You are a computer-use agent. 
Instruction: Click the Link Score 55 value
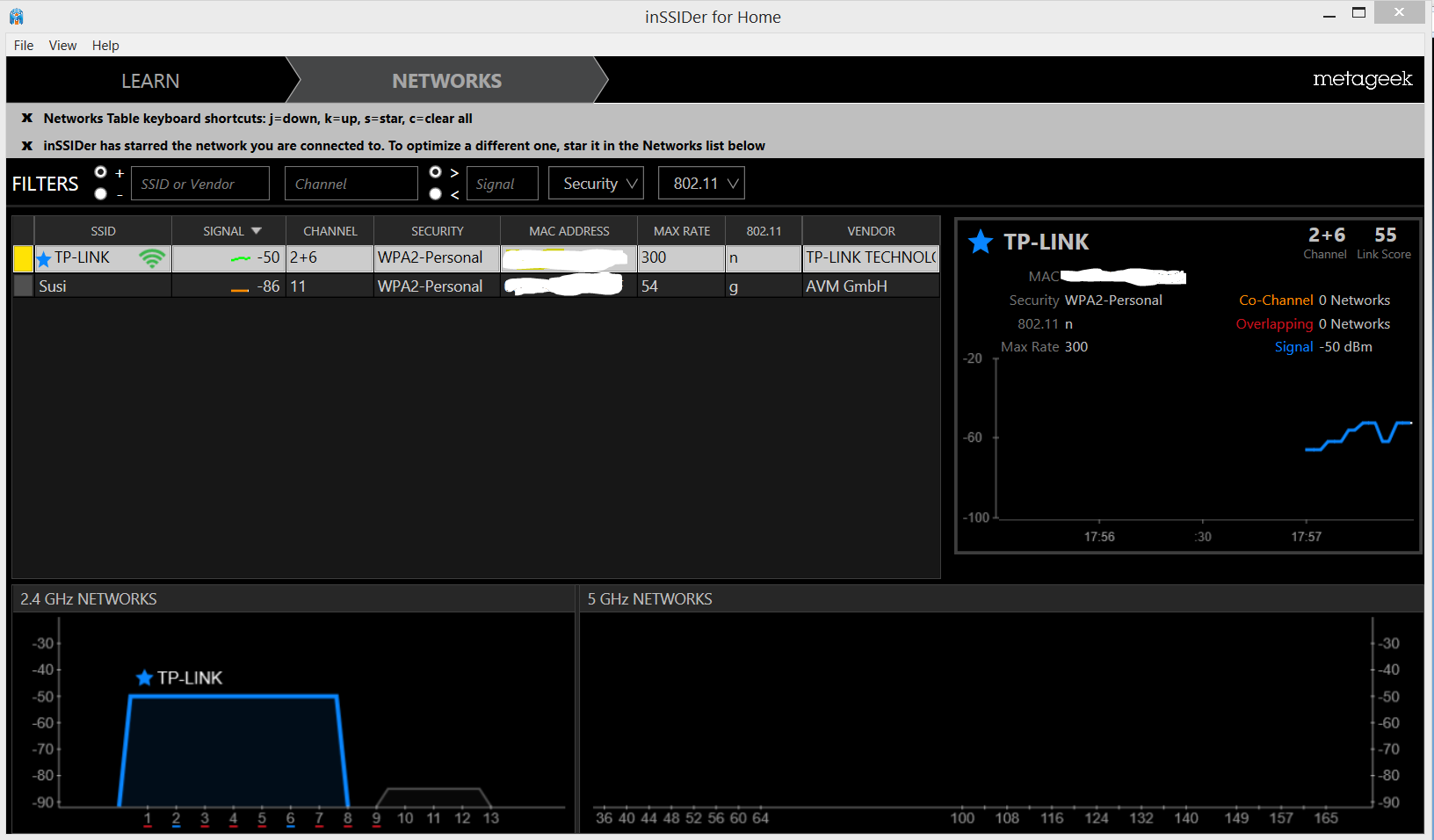tap(1385, 235)
